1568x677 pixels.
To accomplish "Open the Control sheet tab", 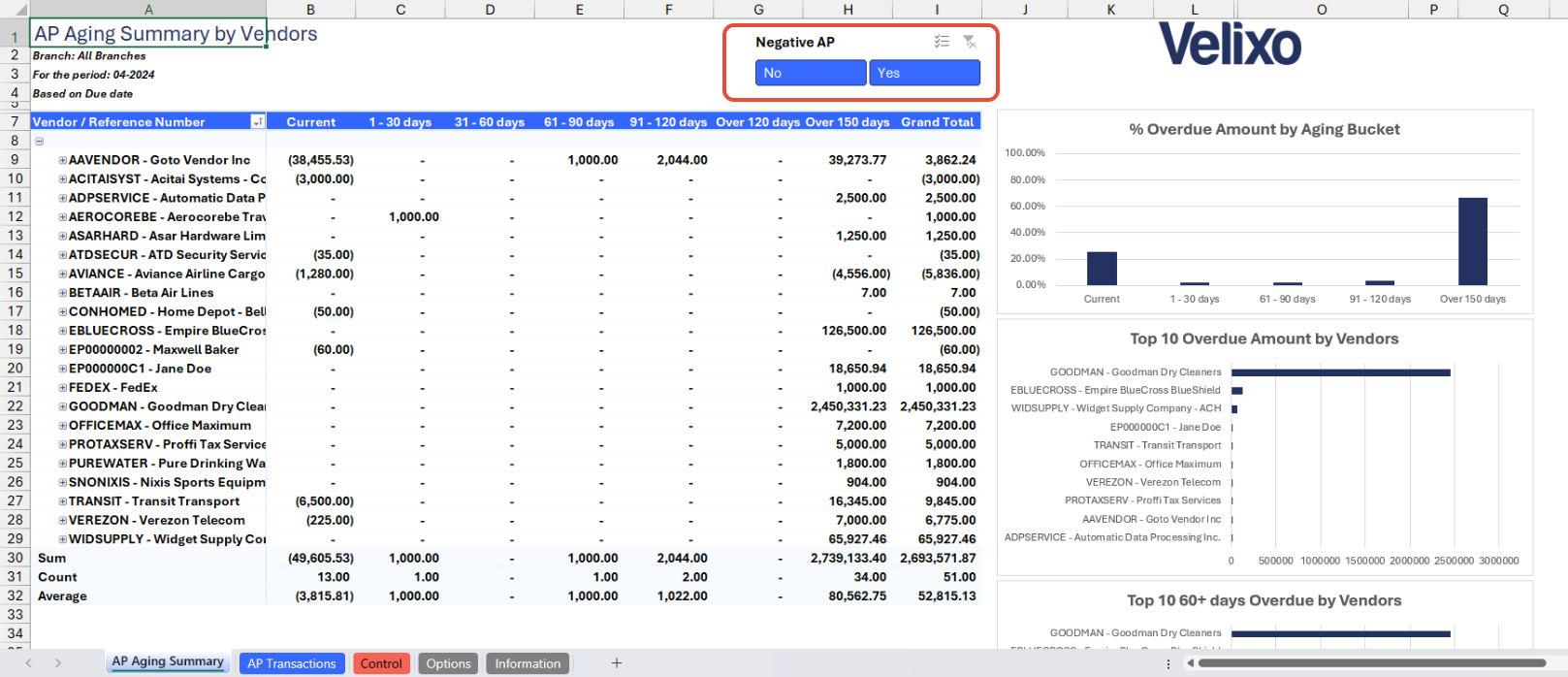I will [x=381, y=663].
